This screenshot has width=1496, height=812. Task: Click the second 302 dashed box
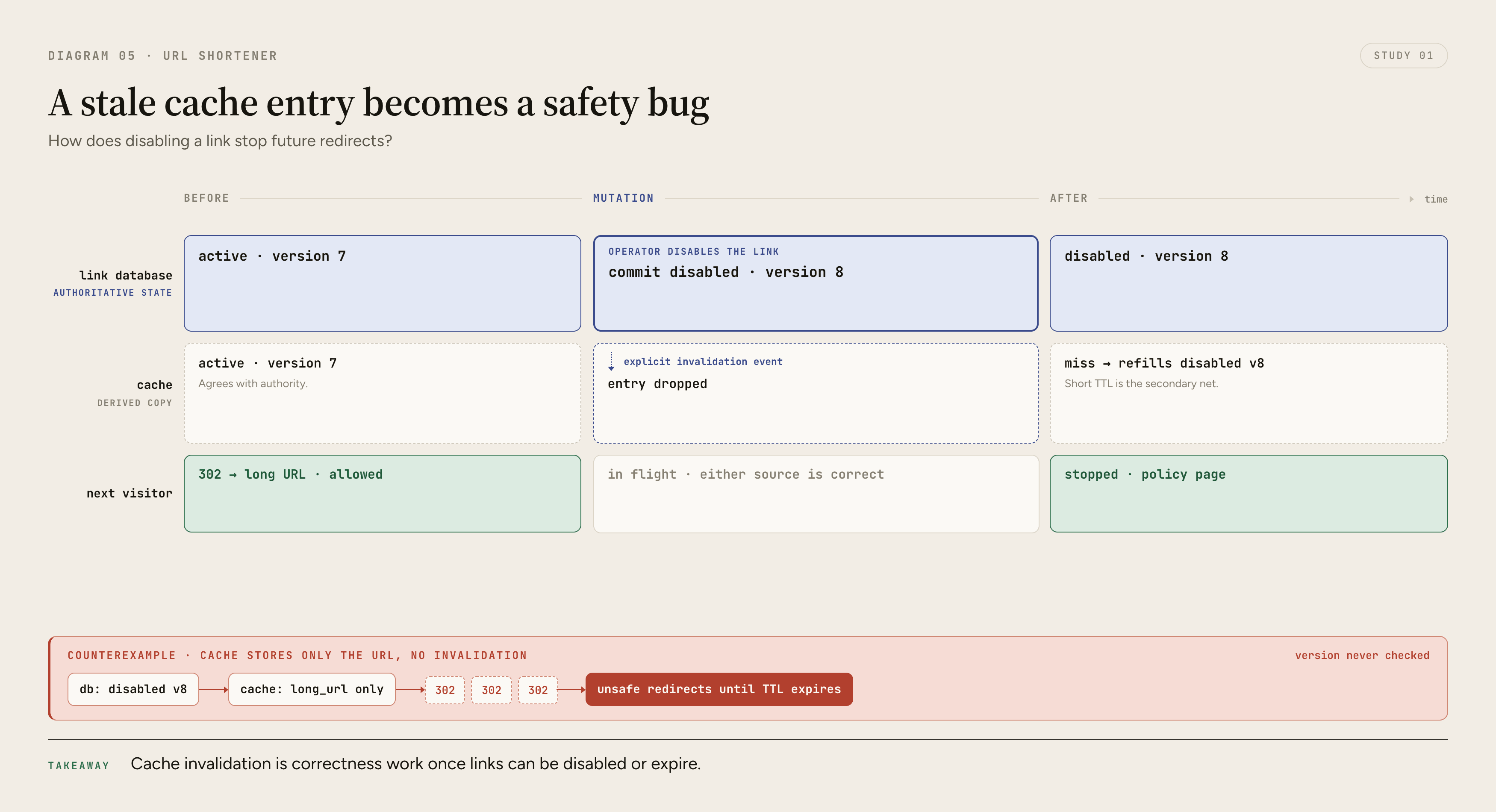coord(491,690)
